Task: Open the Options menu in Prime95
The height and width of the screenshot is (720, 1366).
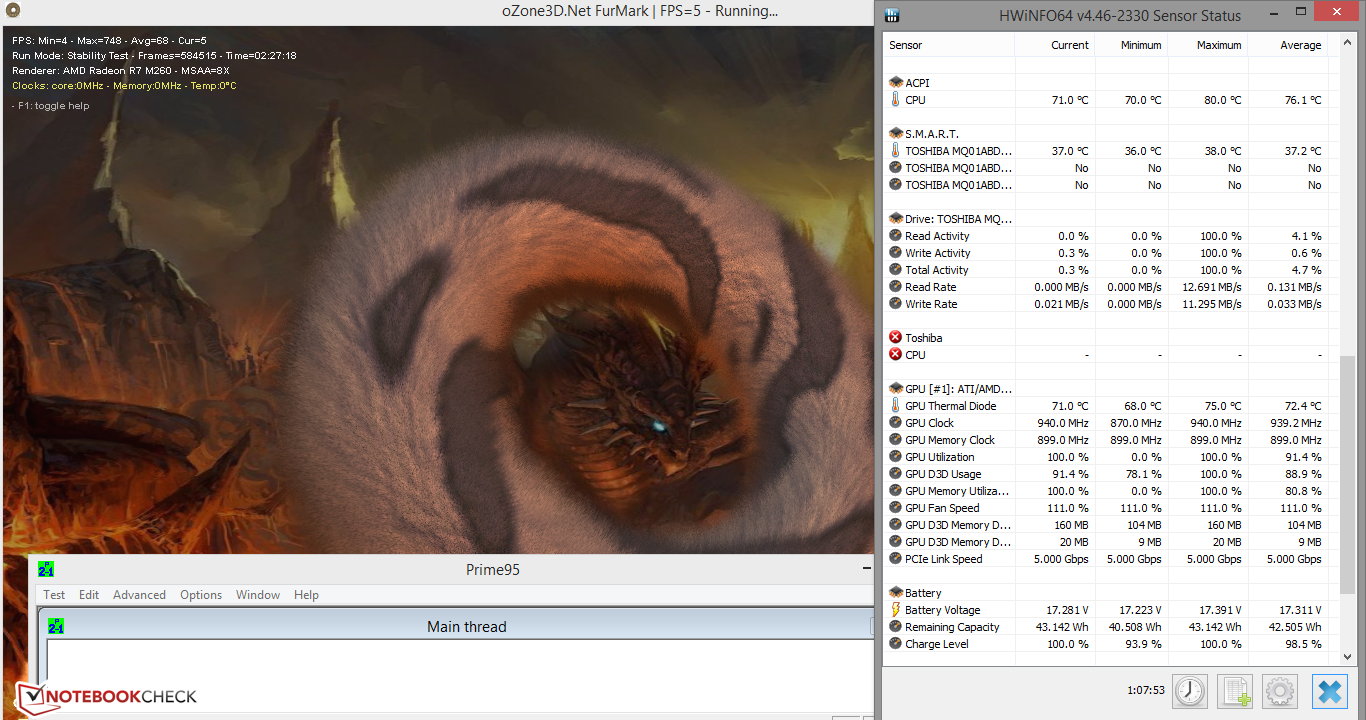Action: (201, 594)
